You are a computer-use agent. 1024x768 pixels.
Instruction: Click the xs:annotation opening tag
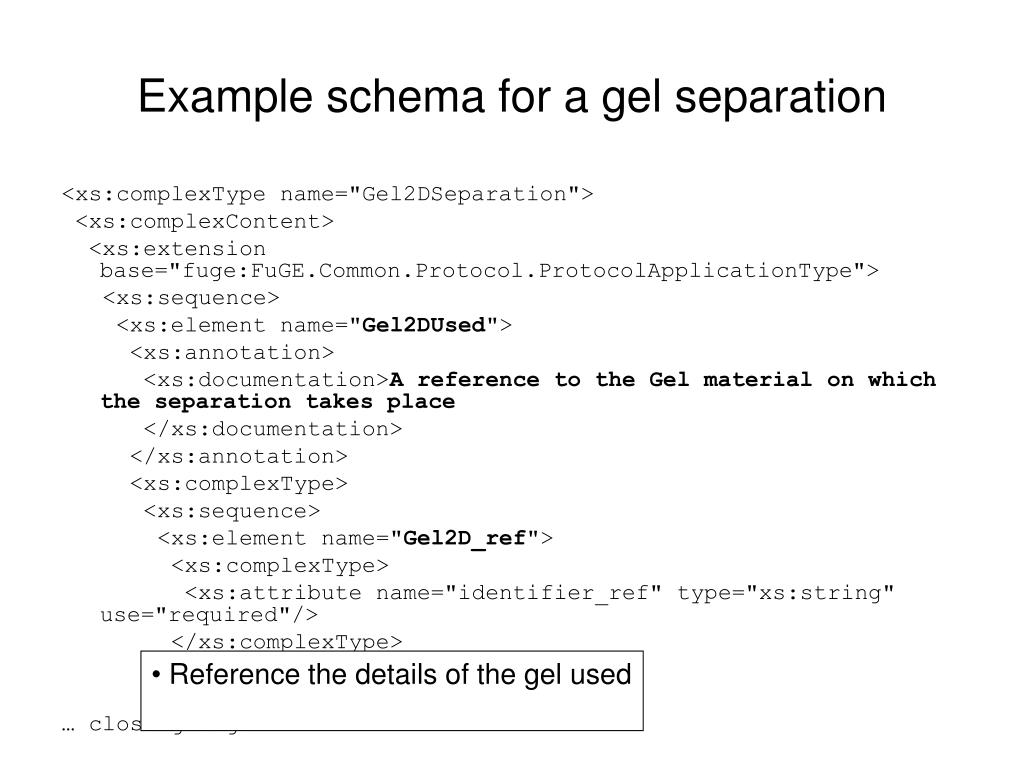click(x=232, y=353)
